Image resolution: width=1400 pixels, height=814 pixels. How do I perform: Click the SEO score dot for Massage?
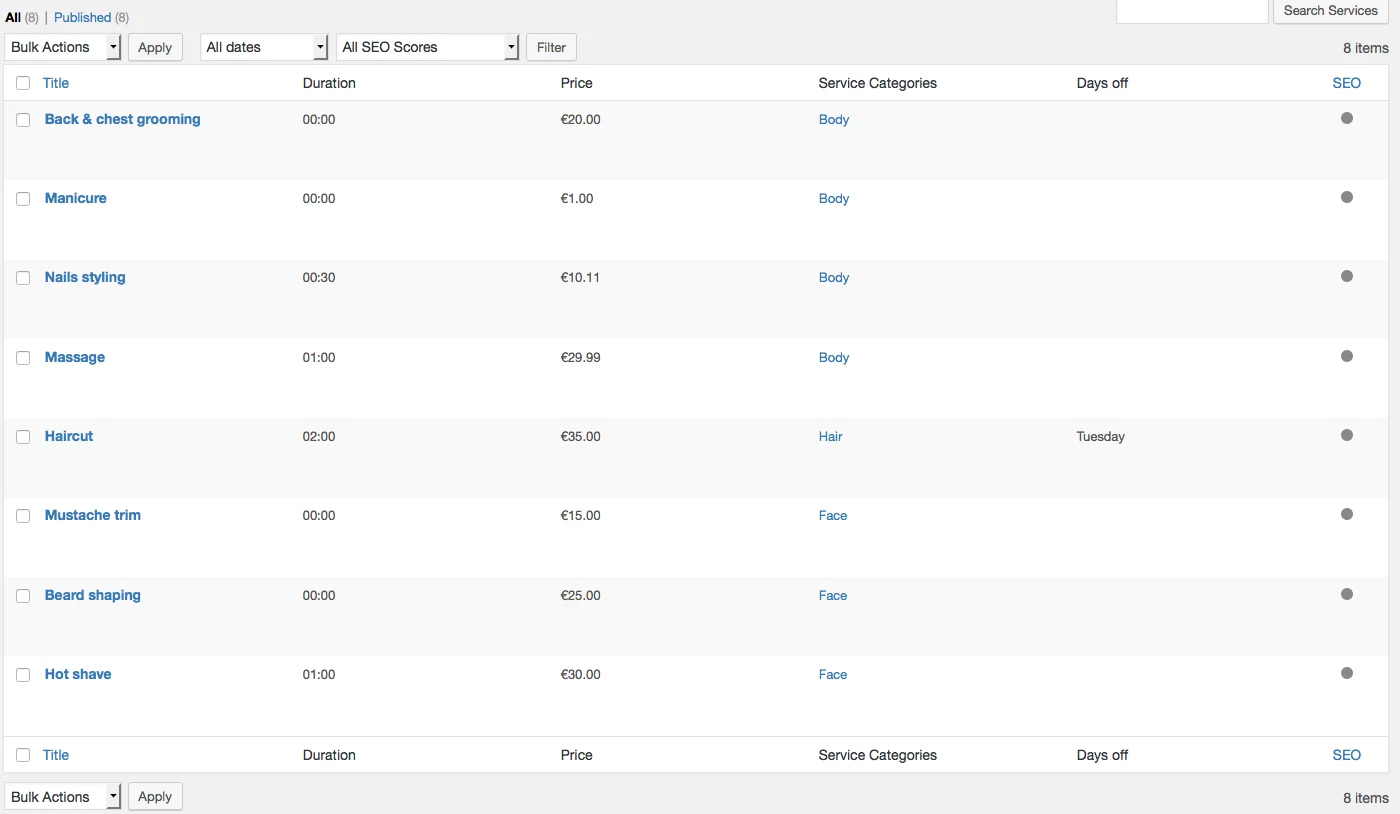click(x=1347, y=355)
